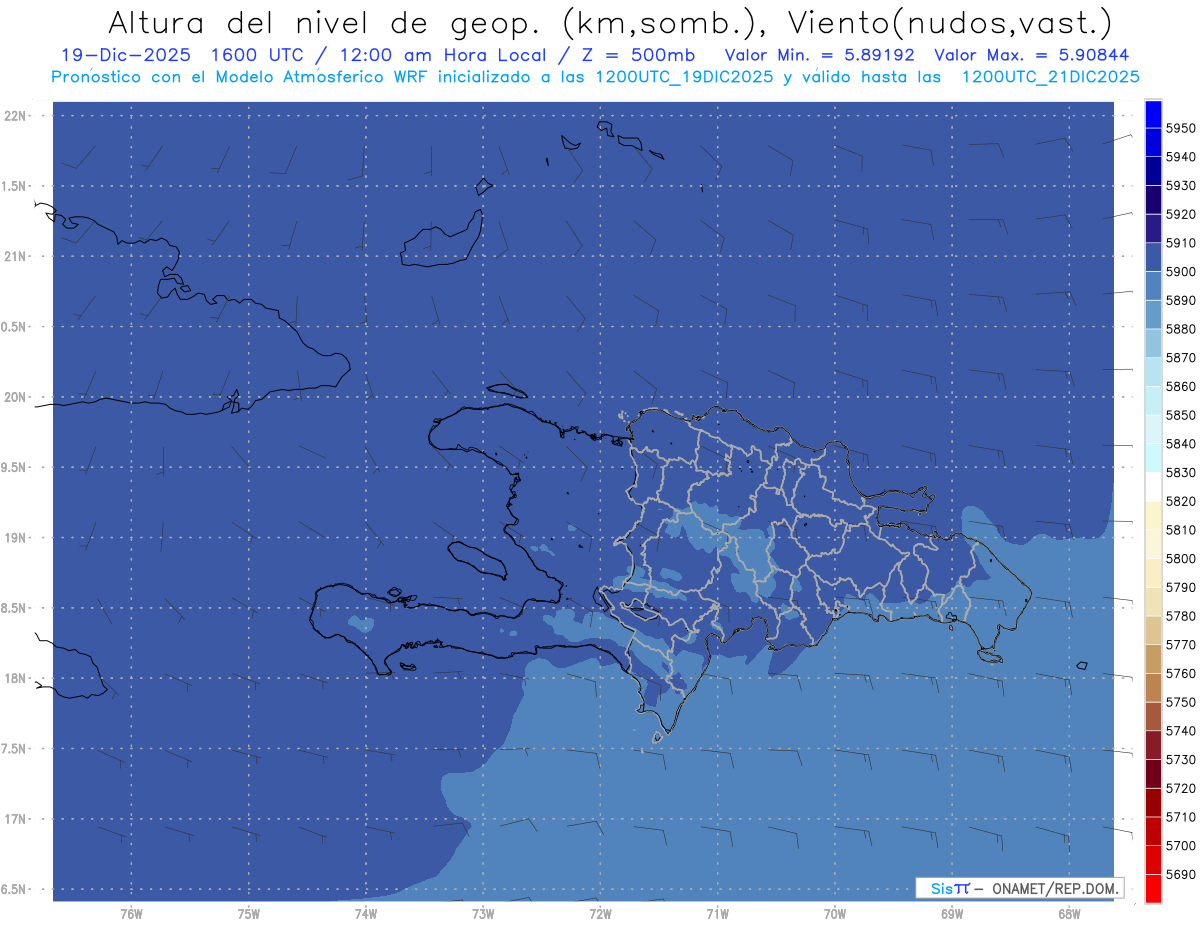Click the 5950 value on the color scale
This screenshot has width=1200, height=927.
1181,128
